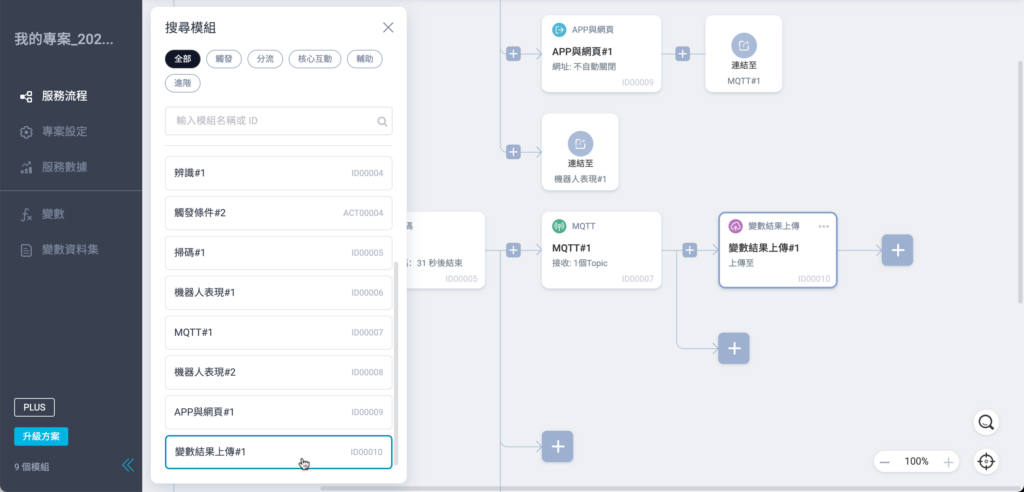Open 變數資料集 in the sidebar
The height and width of the screenshot is (492, 1024).
point(69,249)
